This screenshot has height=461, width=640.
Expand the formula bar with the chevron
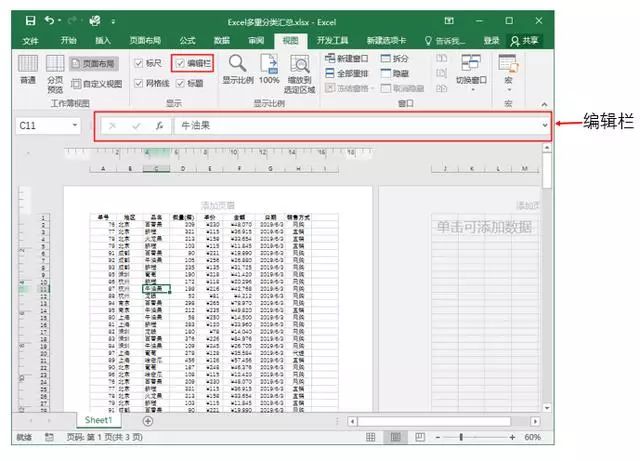coord(545,125)
